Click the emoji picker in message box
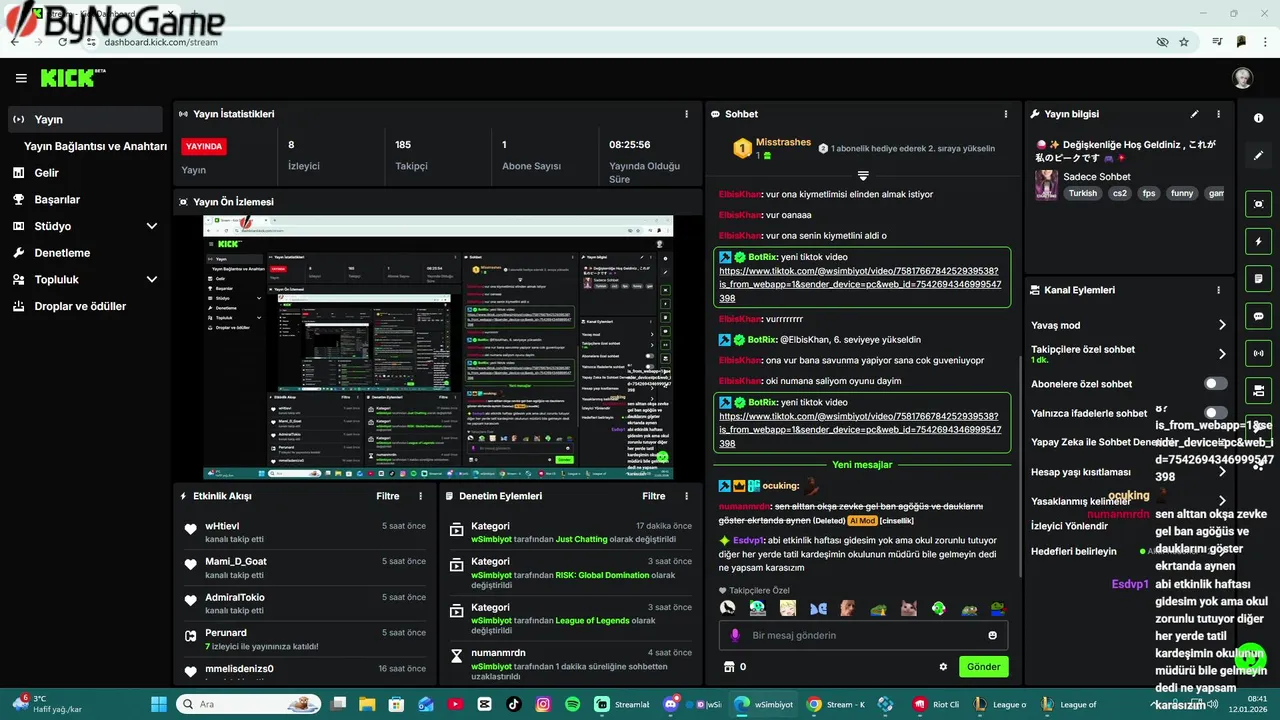Viewport: 1280px width, 720px height. [x=992, y=635]
